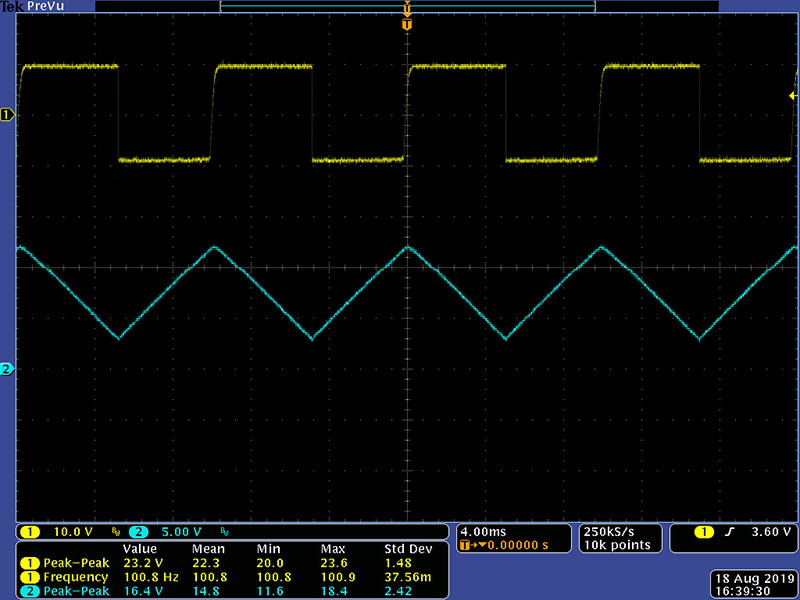Click the 22.3 mean value
Image resolution: width=800 pixels, height=600 pixels.
[206, 563]
